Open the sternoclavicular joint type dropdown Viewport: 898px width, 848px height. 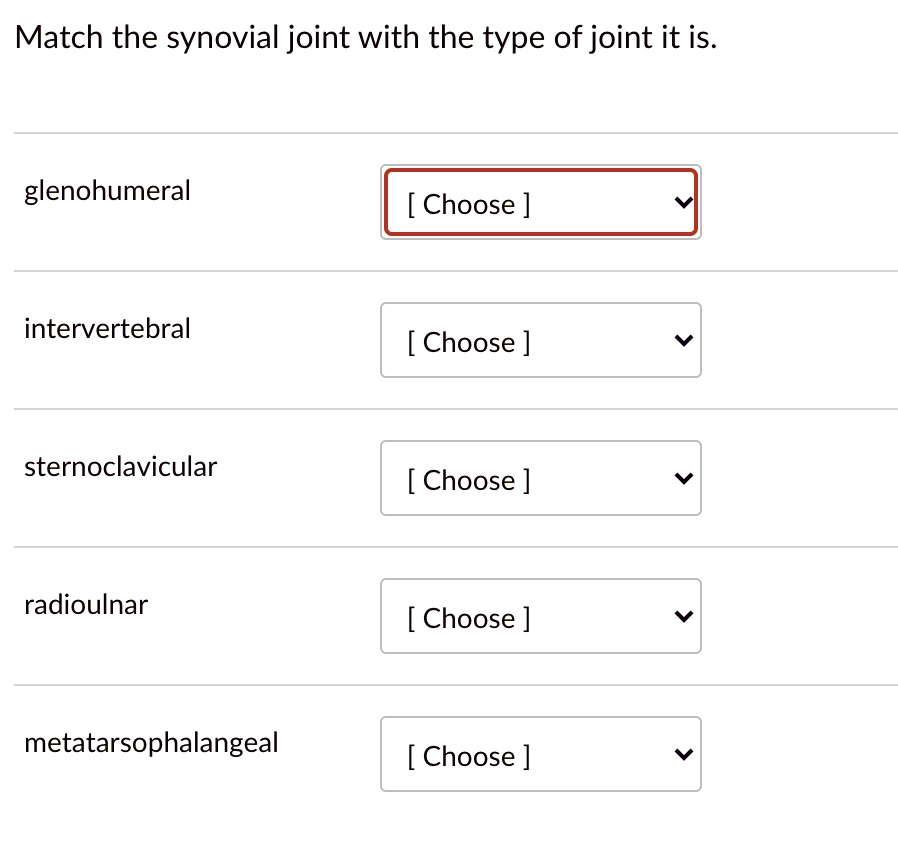click(540, 478)
